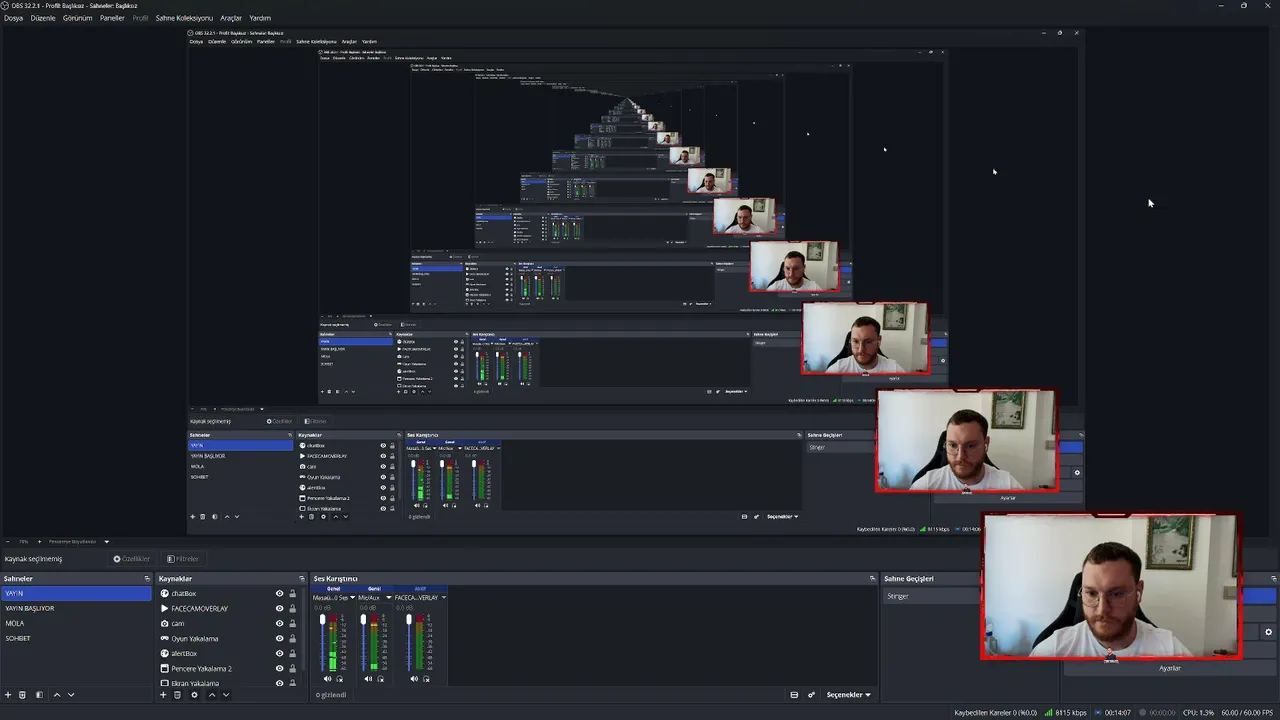The width and height of the screenshot is (1280, 720).
Task: Zoom in the preview with the plus button
Action: coord(39,542)
